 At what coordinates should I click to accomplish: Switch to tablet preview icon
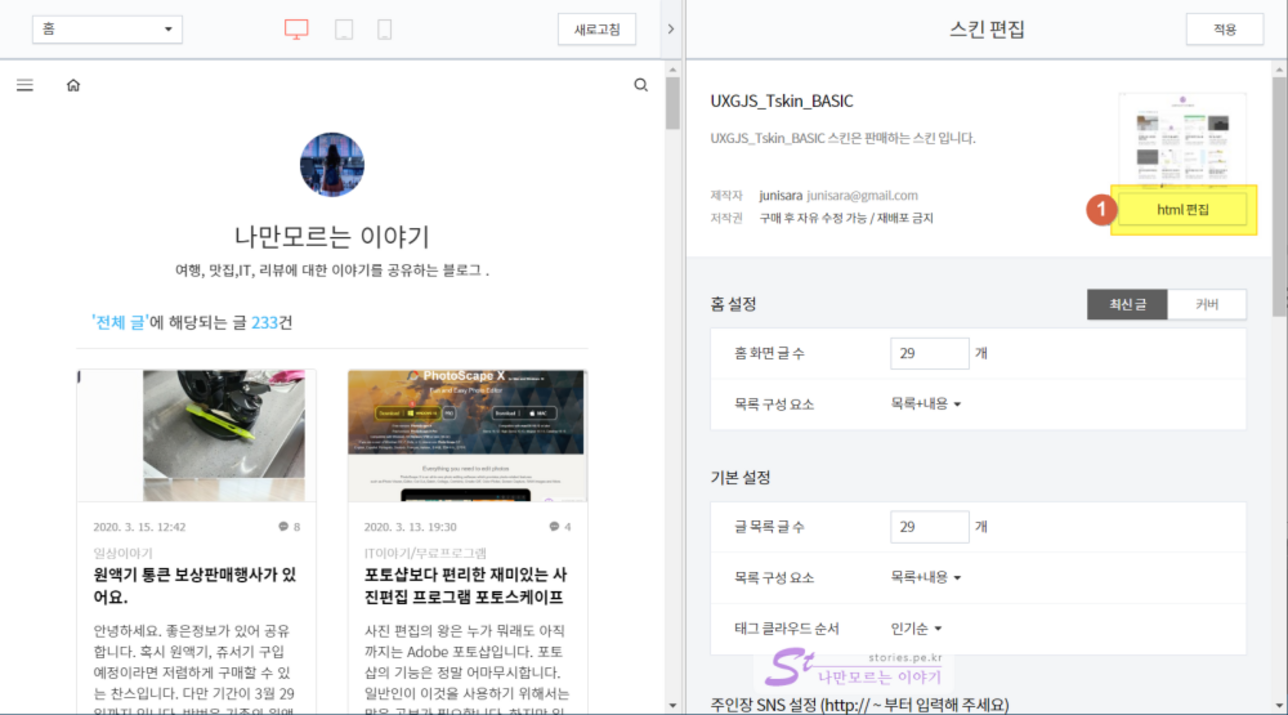(x=344, y=30)
